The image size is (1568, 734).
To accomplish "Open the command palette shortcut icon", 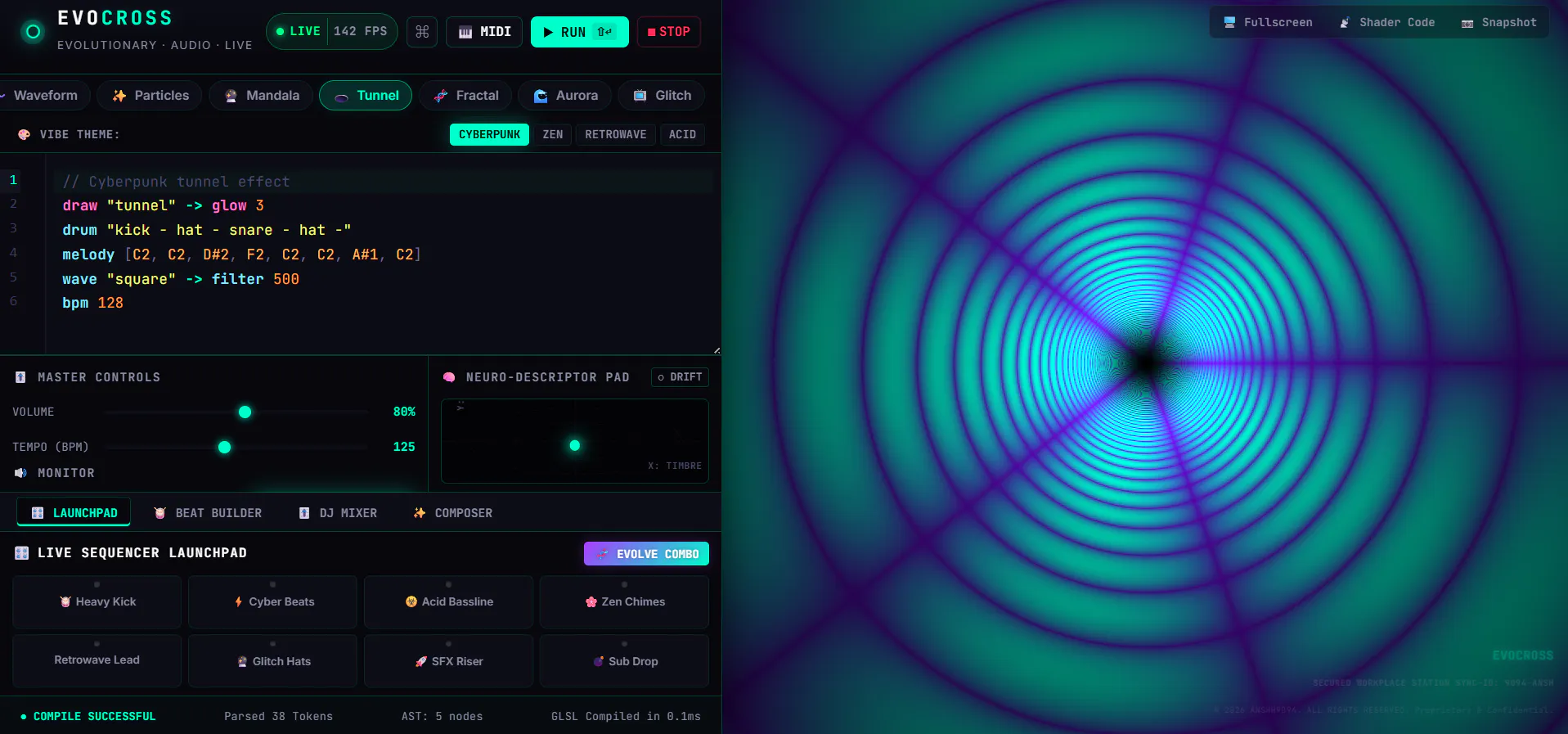I will (x=422, y=32).
